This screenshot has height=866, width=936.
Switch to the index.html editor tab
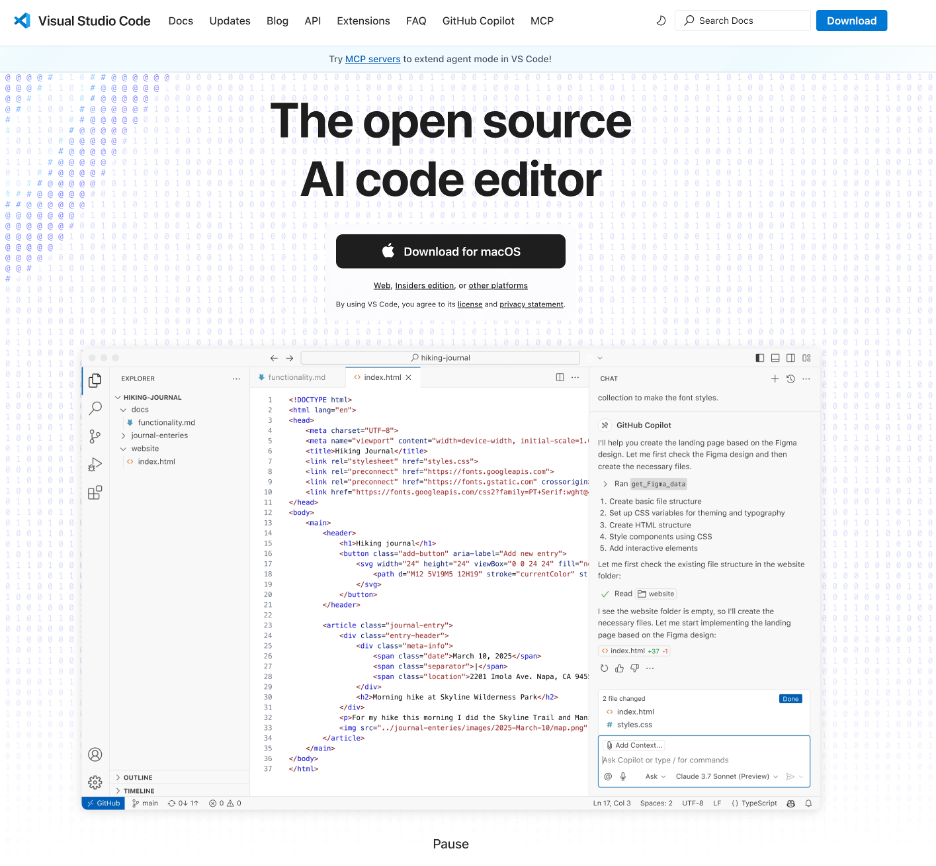click(382, 377)
